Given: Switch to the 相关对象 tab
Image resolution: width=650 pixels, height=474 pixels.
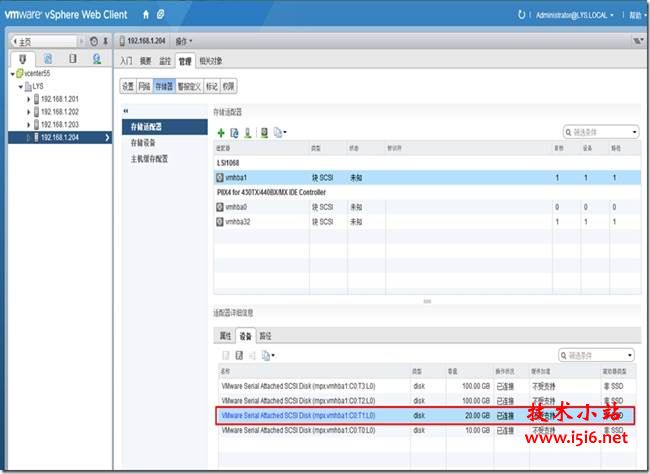Looking at the screenshot, I should click(211, 61).
